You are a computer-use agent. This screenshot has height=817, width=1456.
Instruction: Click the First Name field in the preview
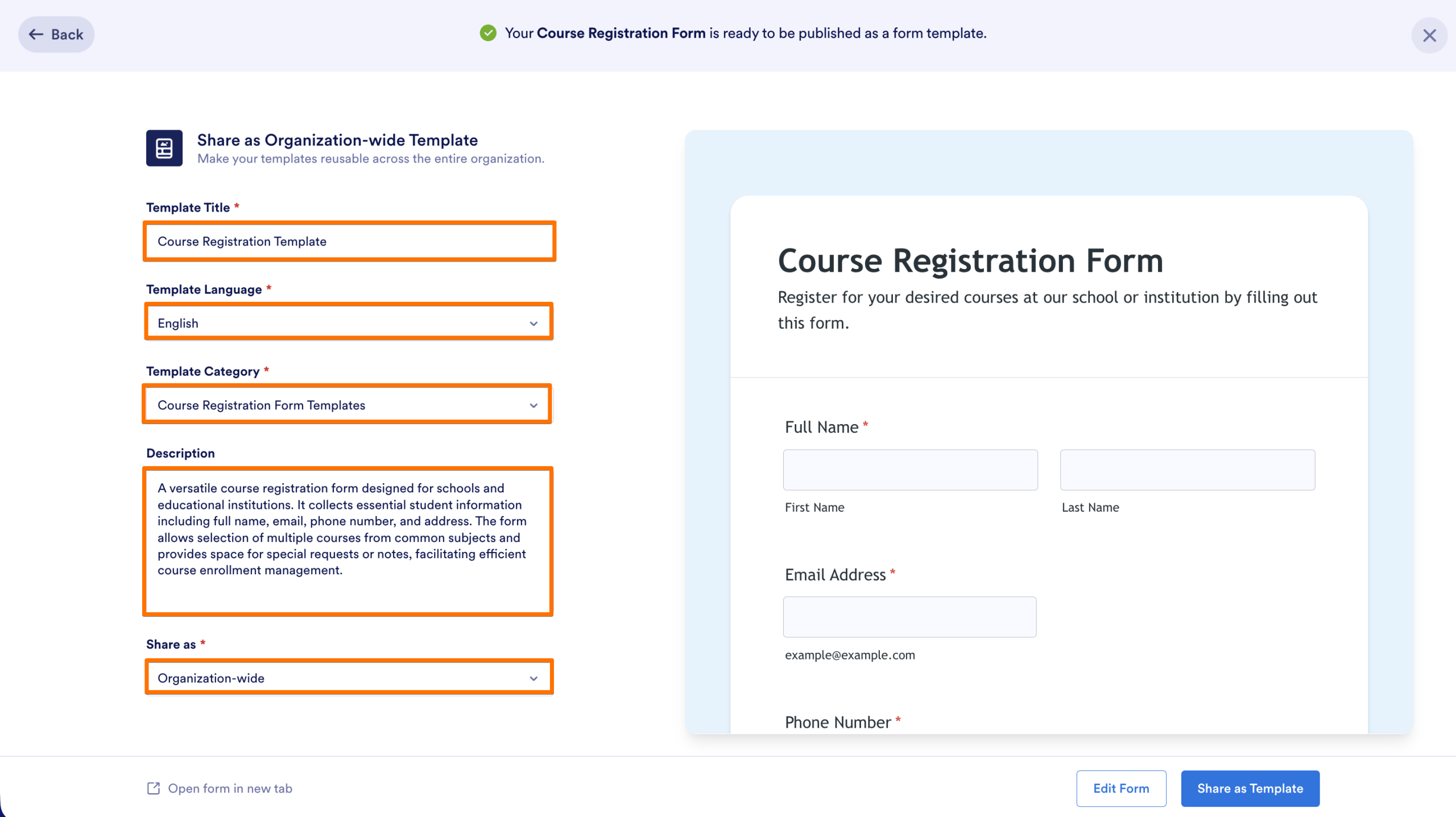pyautogui.click(x=909, y=470)
